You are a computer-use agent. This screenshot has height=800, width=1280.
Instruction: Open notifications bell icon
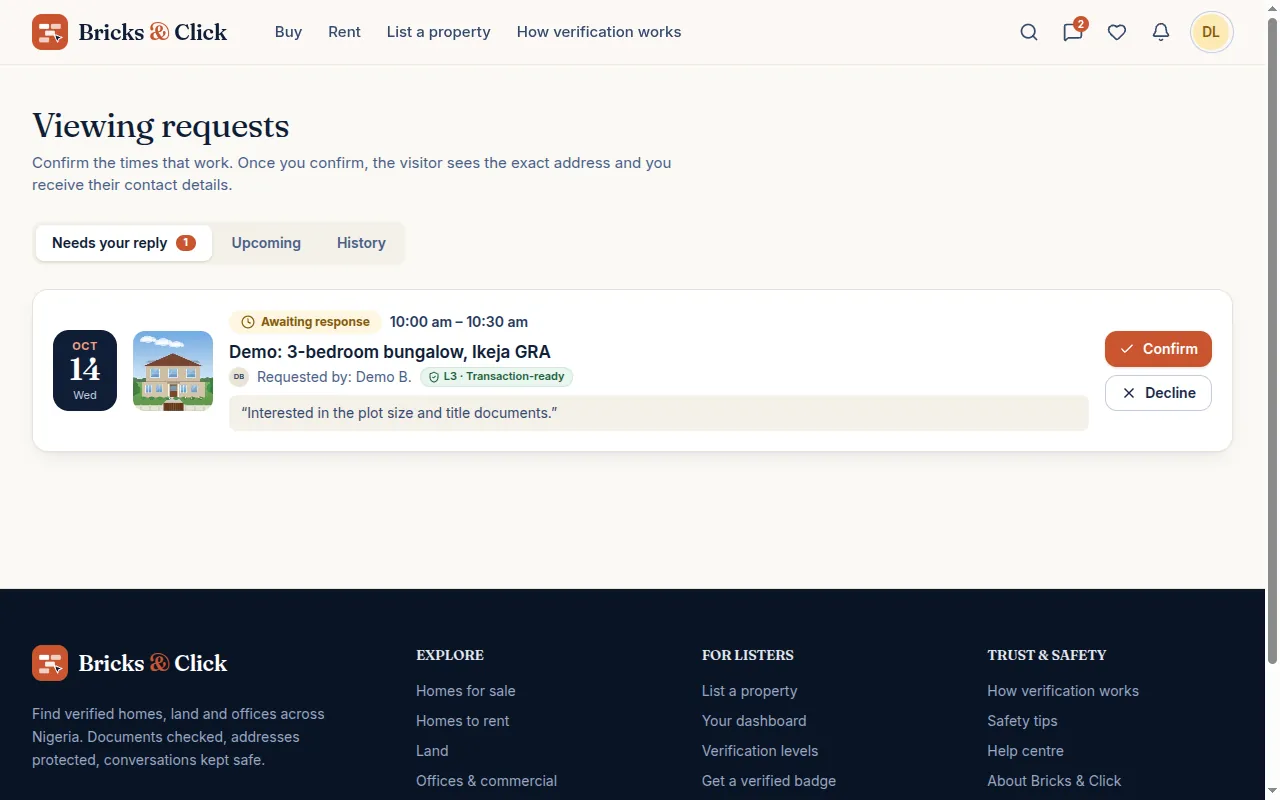tap(1161, 32)
